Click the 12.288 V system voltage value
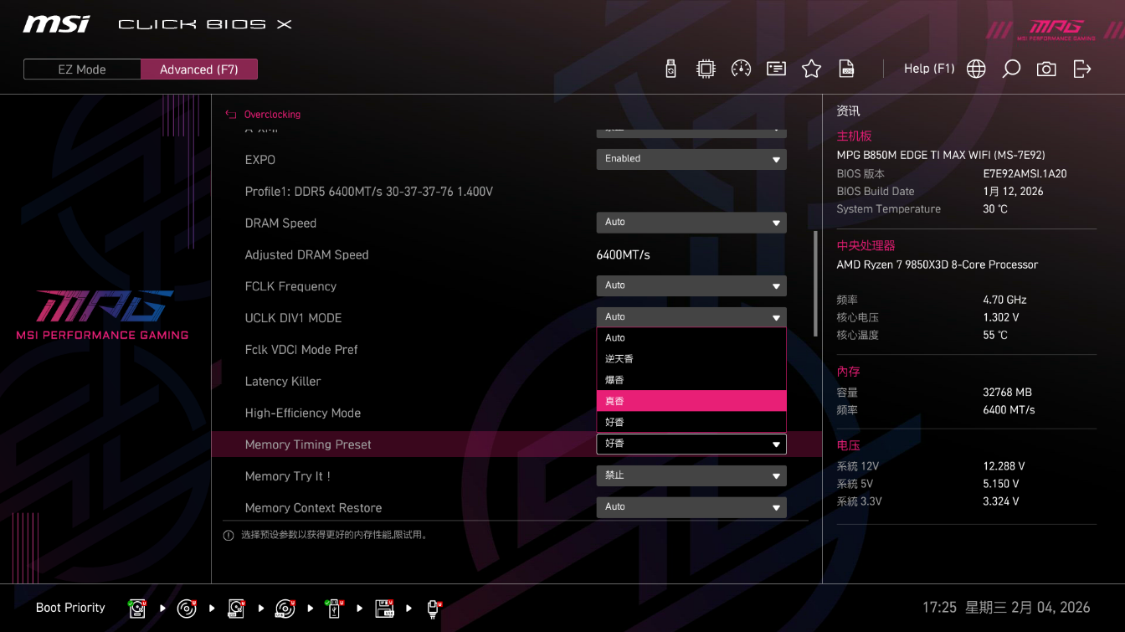The image size is (1125, 632). pos(1004,466)
